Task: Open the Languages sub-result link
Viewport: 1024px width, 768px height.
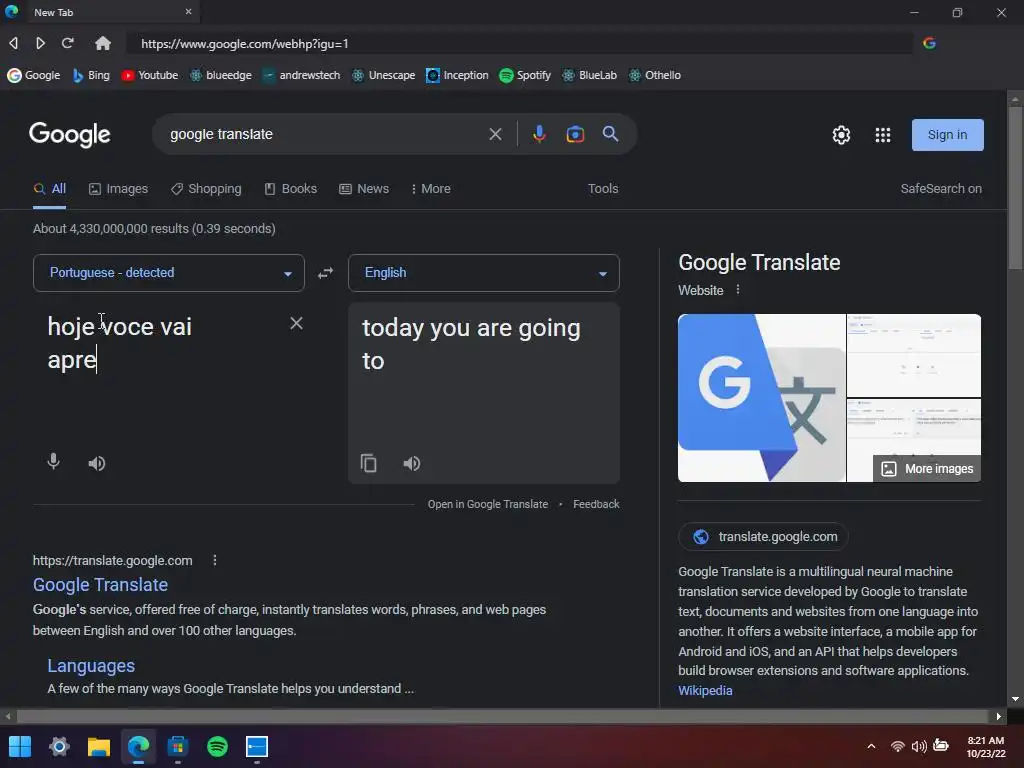Action: 91,665
